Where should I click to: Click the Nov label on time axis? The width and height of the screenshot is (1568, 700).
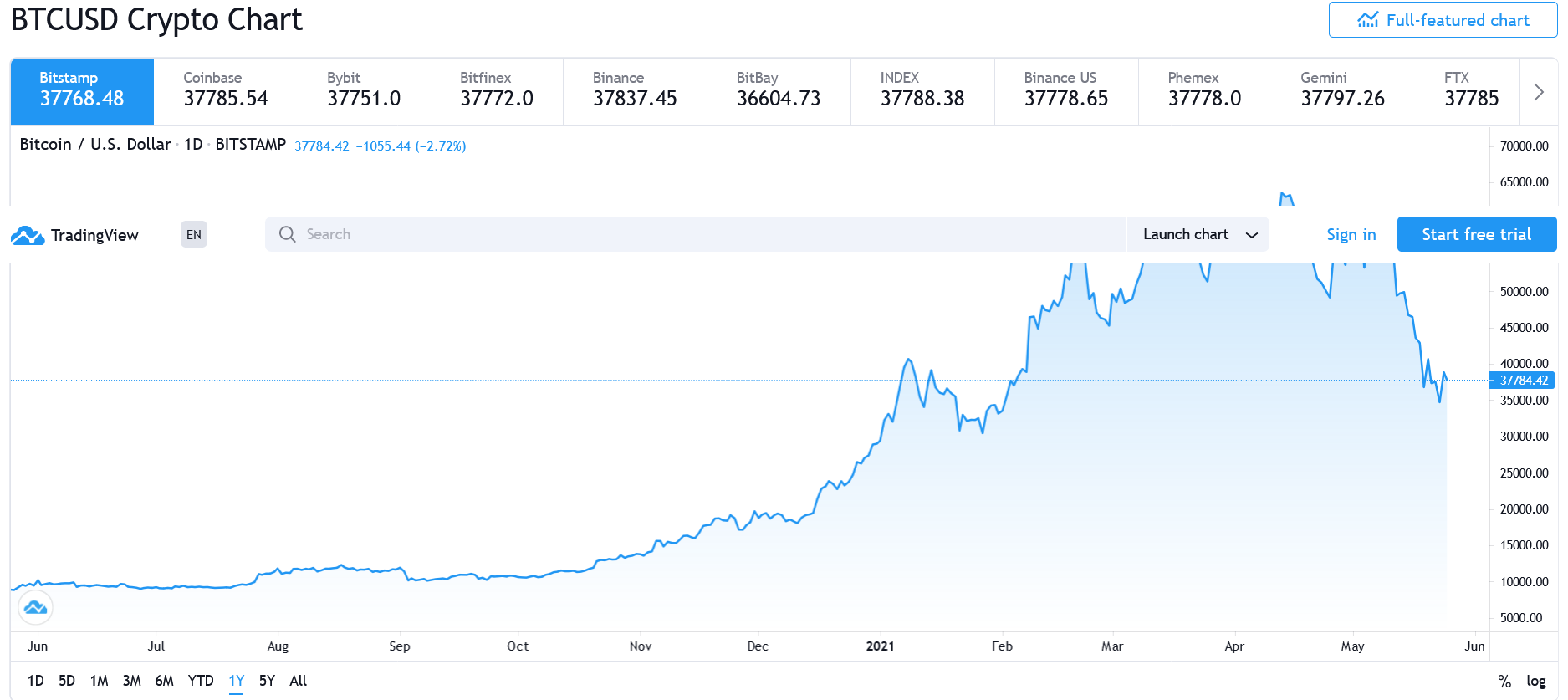(641, 646)
